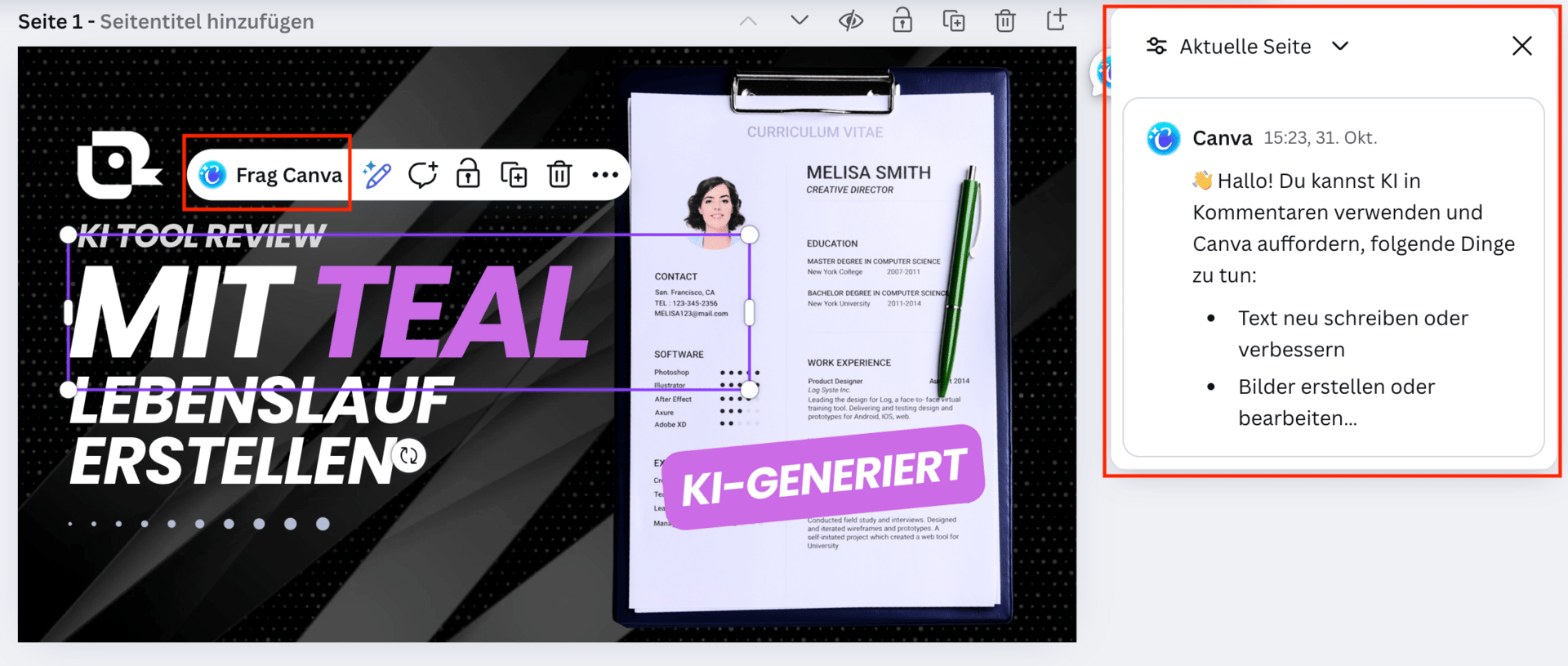Click the rotate handle beside 'ERSTELLEN'
The image size is (1568, 666).
point(409,455)
